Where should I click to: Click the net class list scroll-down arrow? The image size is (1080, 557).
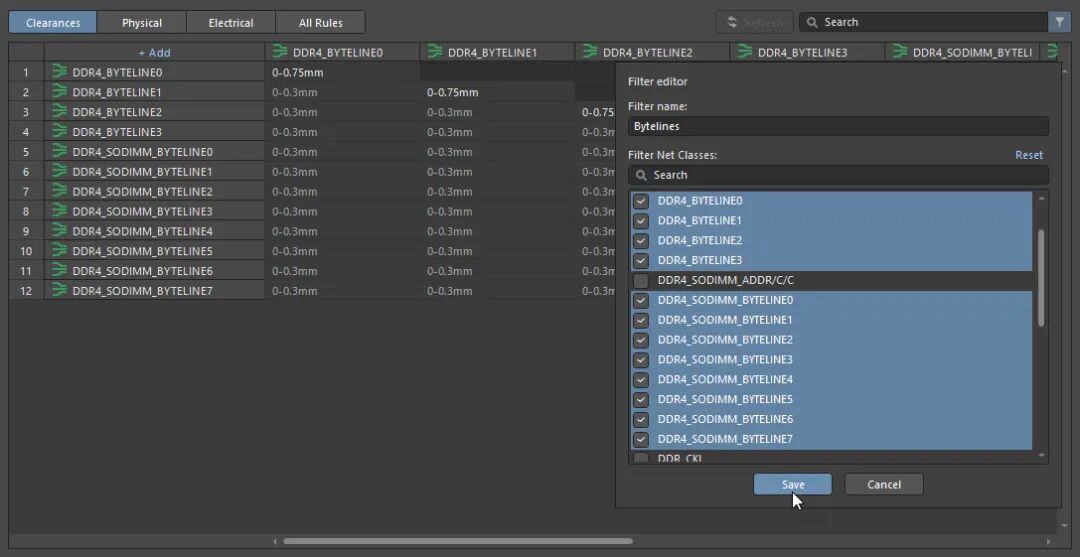[1041, 455]
